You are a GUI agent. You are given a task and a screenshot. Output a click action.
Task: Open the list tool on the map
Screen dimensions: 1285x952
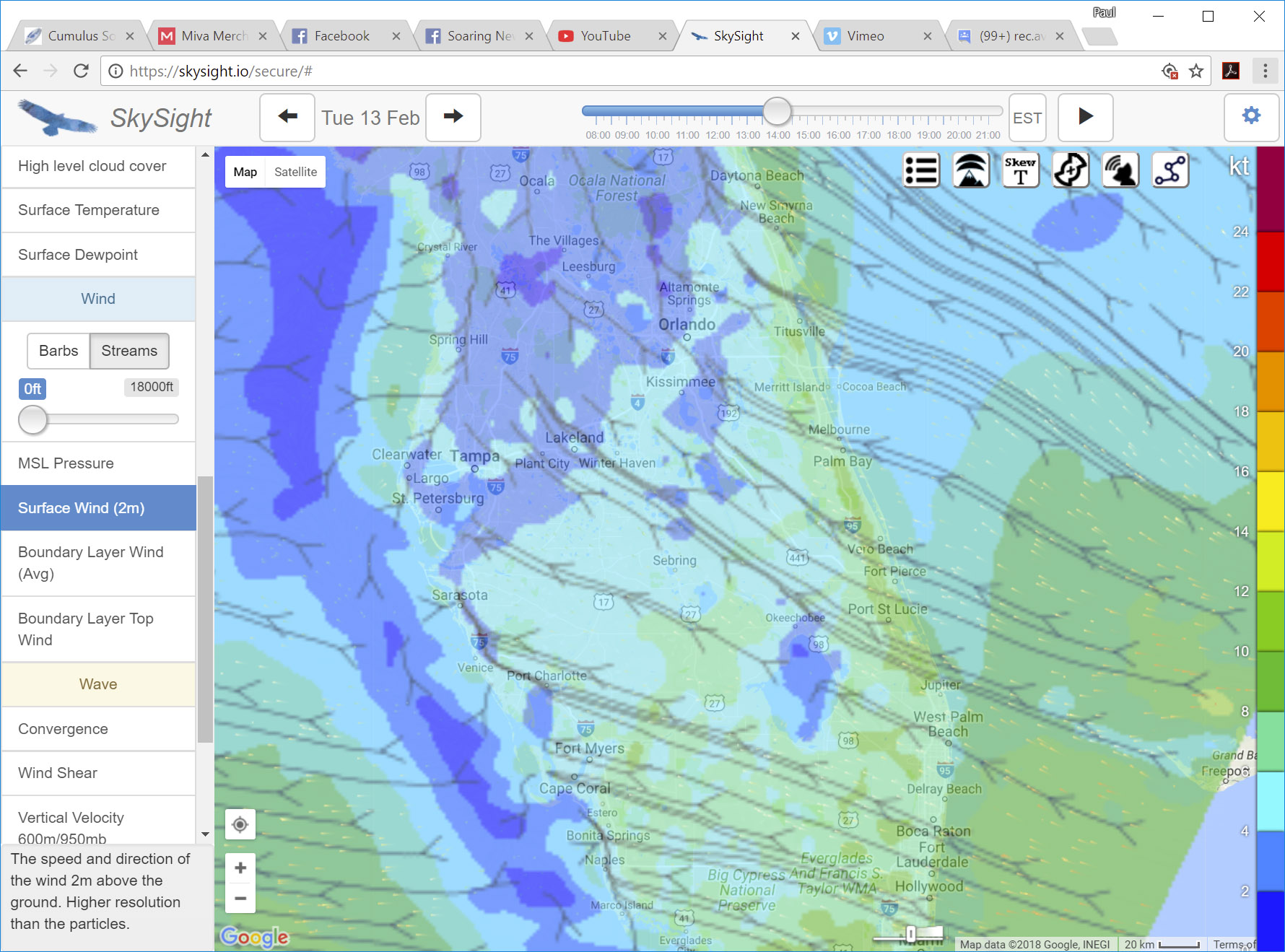(x=921, y=171)
